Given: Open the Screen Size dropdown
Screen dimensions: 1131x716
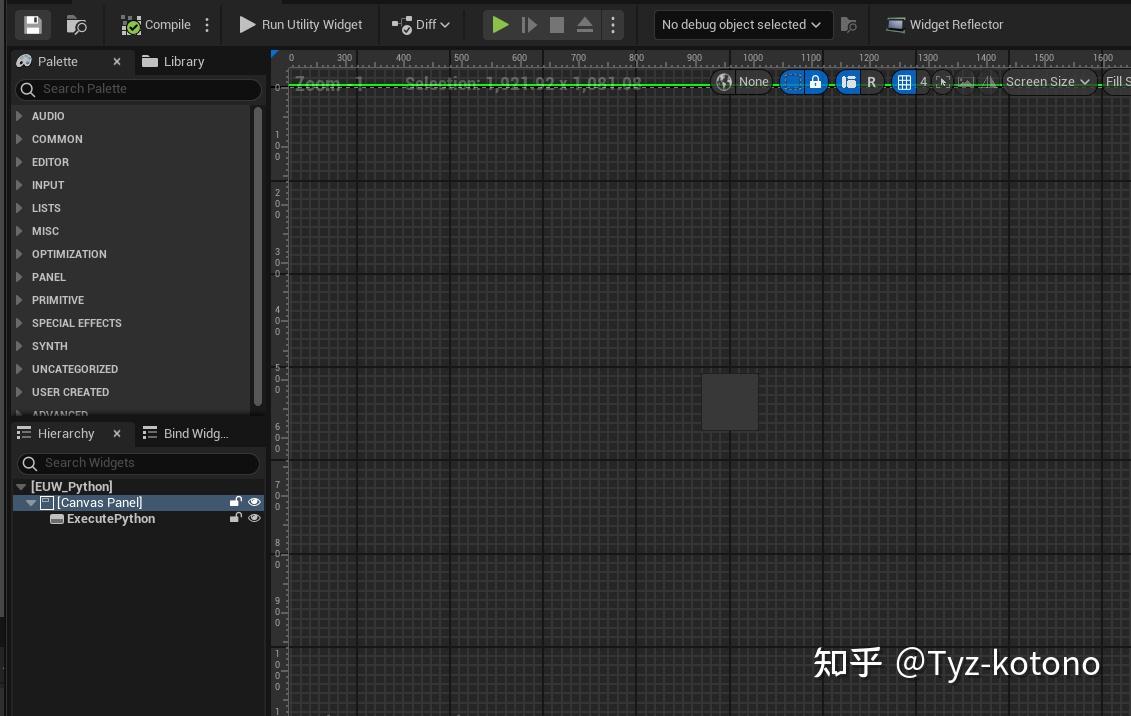Looking at the screenshot, I should [1046, 82].
